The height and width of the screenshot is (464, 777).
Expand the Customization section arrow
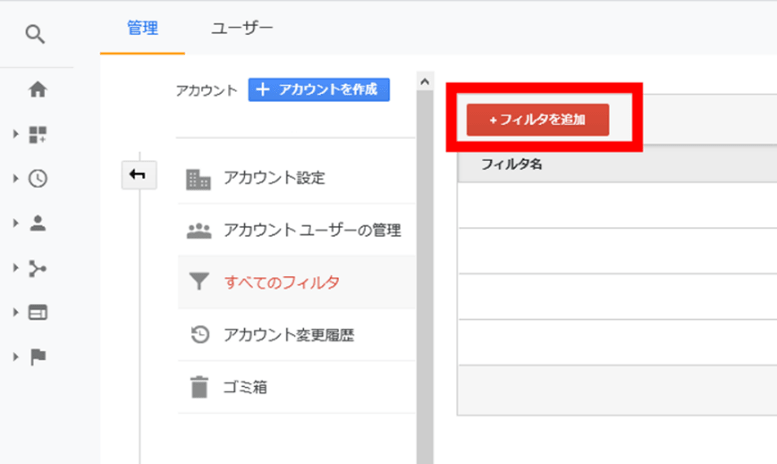pyautogui.click(x=15, y=134)
